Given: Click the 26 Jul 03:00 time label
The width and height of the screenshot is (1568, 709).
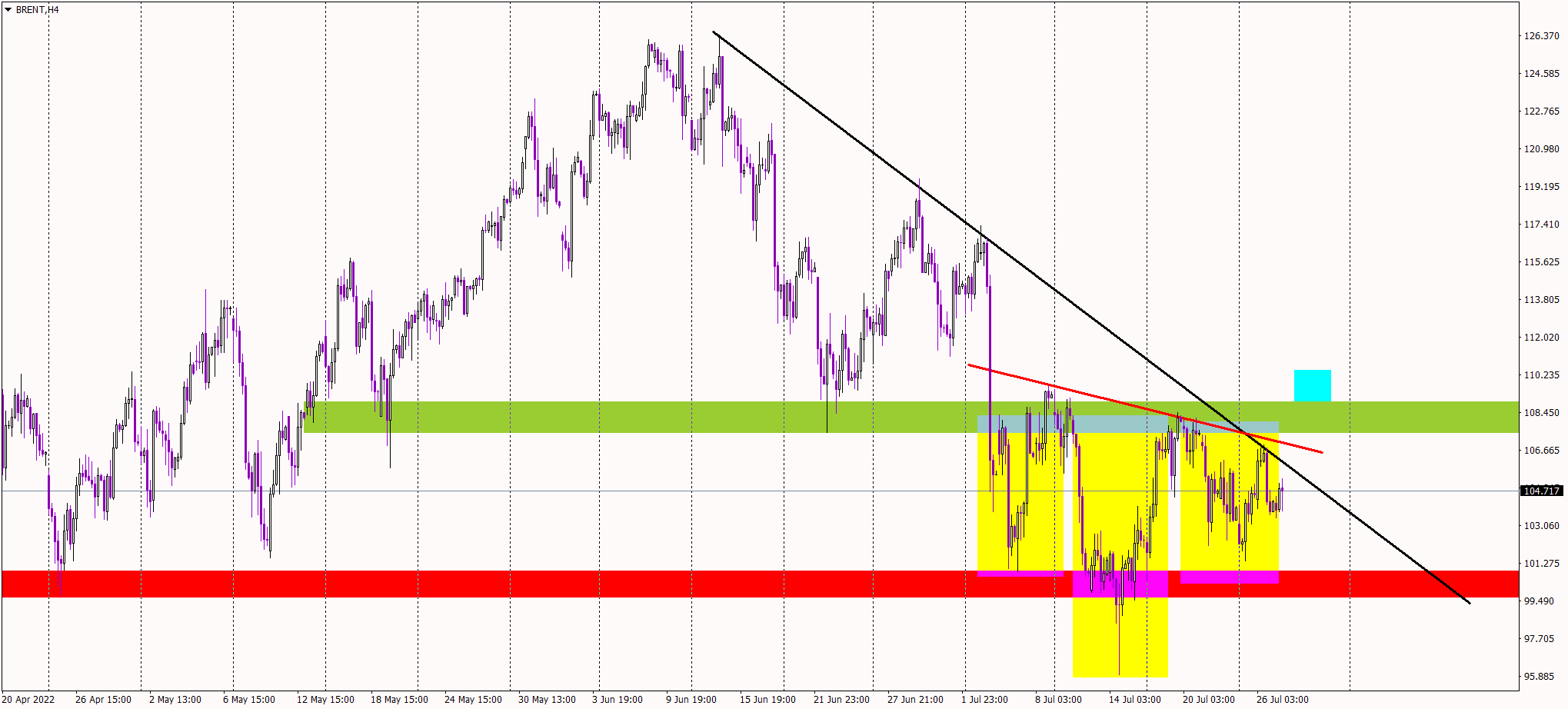Looking at the screenshot, I should (1282, 699).
